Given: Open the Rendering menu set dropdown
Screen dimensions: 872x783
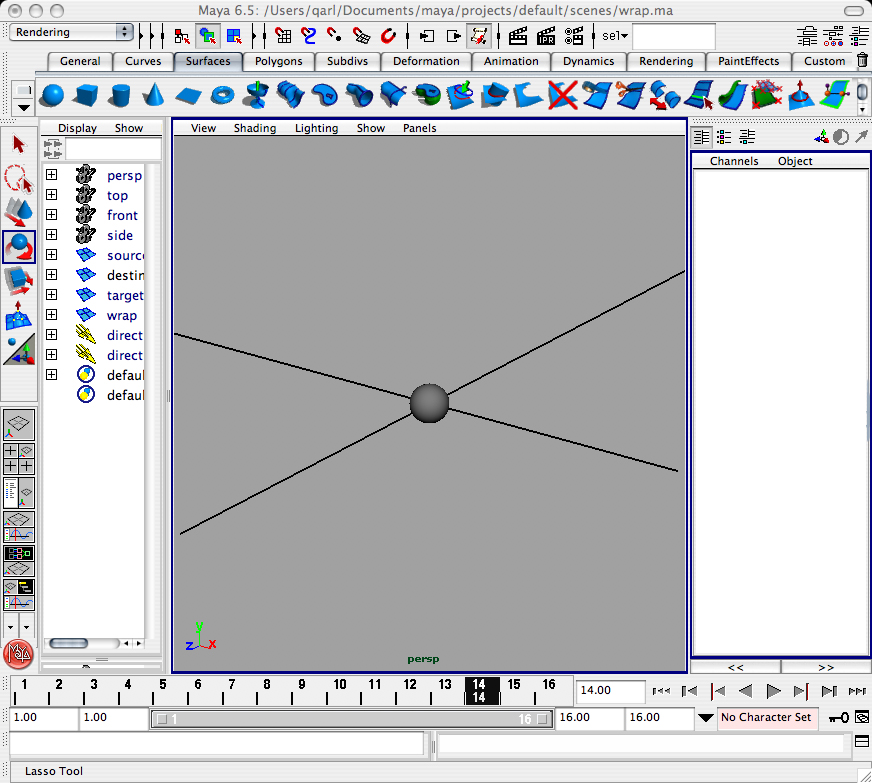Looking at the screenshot, I should point(71,32).
